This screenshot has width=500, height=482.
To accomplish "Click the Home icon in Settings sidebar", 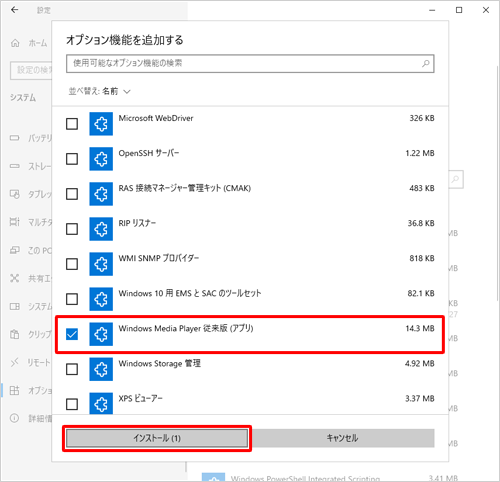I will [15, 43].
